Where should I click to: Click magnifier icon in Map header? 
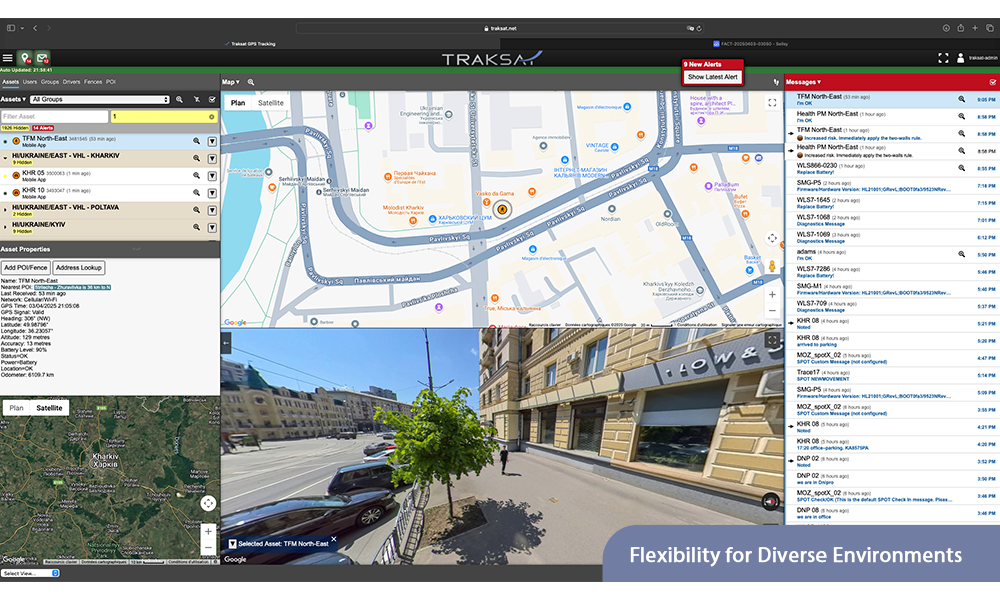251,82
